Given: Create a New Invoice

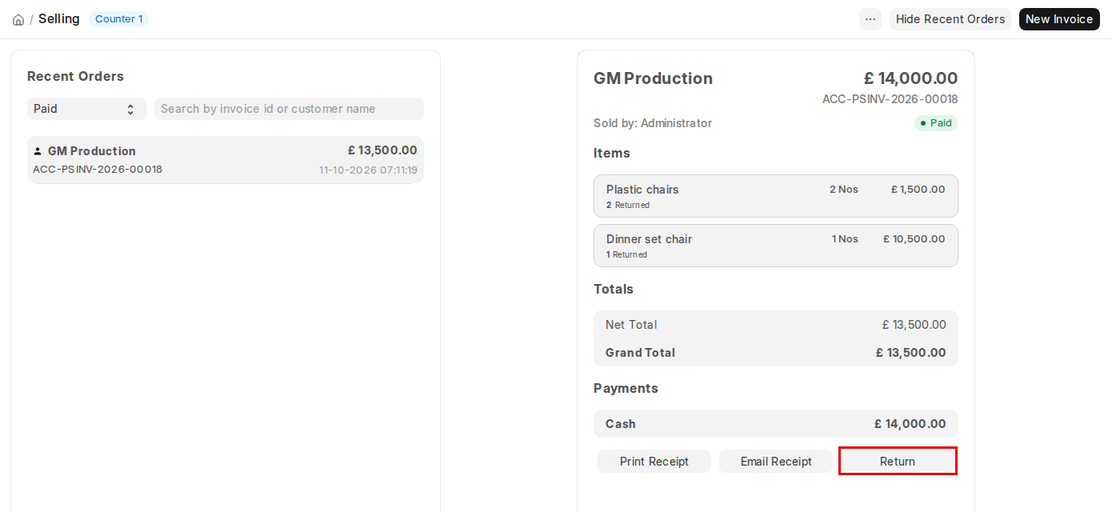Looking at the screenshot, I should click(1059, 19).
